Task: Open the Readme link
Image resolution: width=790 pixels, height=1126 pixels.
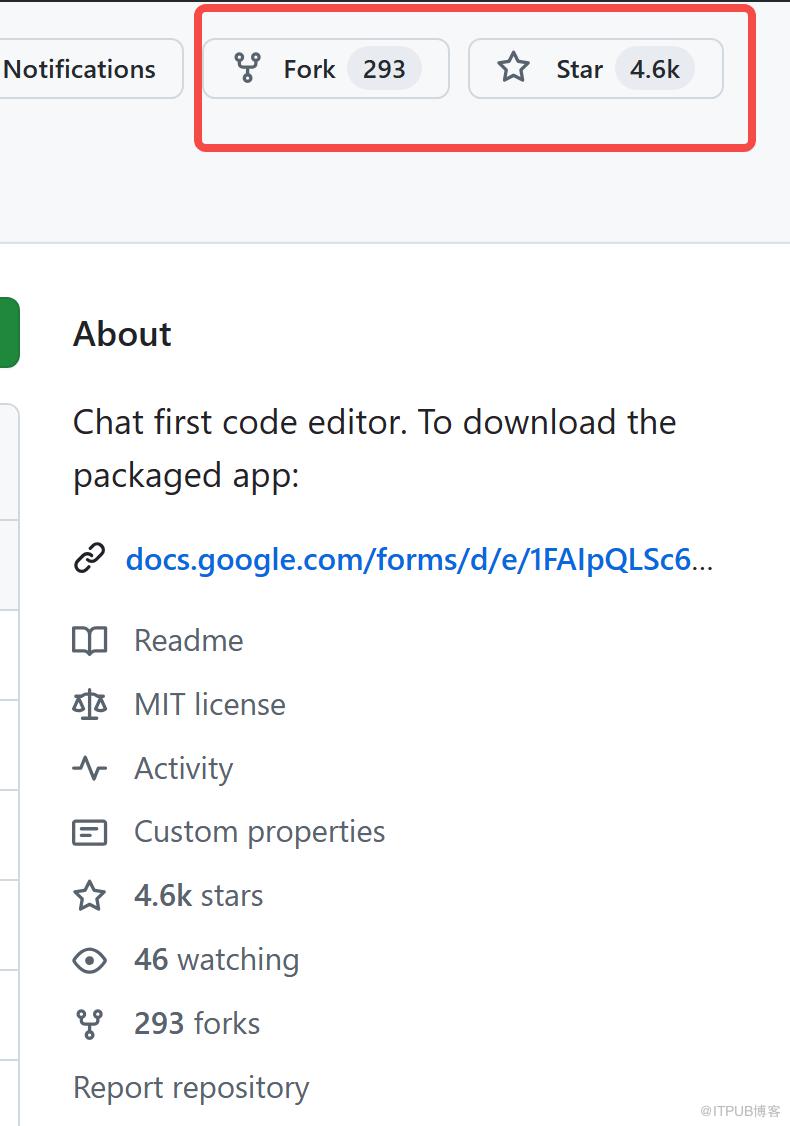Action: (188, 640)
